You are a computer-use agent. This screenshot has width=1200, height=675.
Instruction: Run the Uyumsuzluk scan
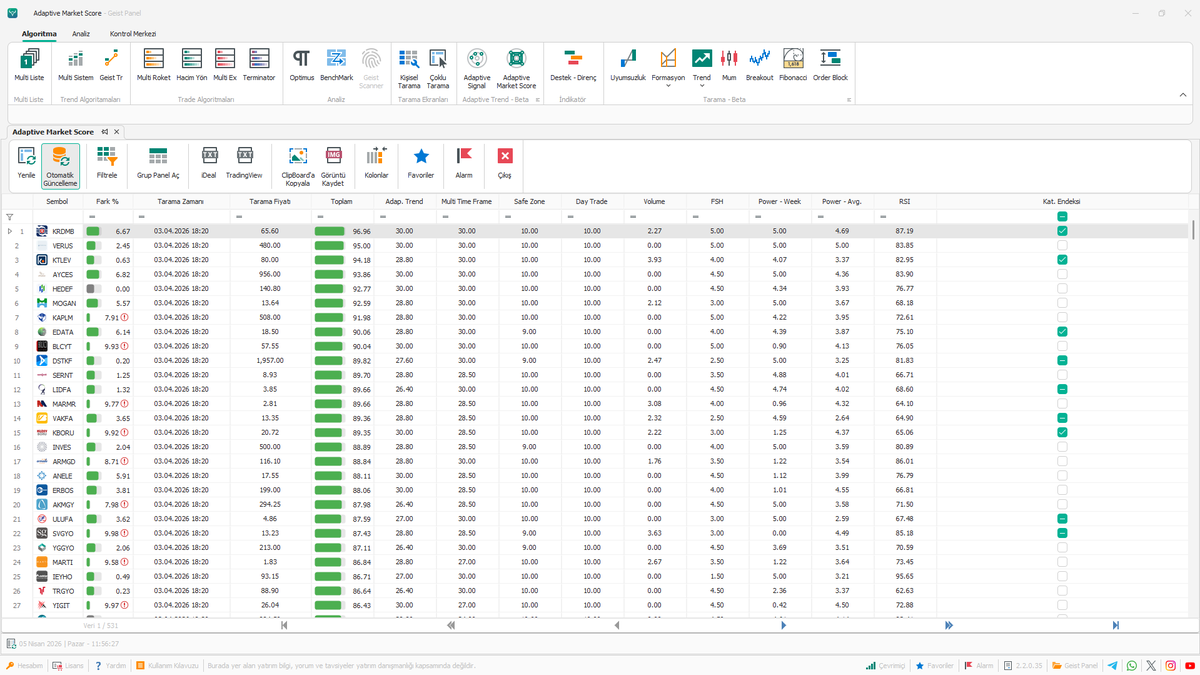[x=629, y=65]
